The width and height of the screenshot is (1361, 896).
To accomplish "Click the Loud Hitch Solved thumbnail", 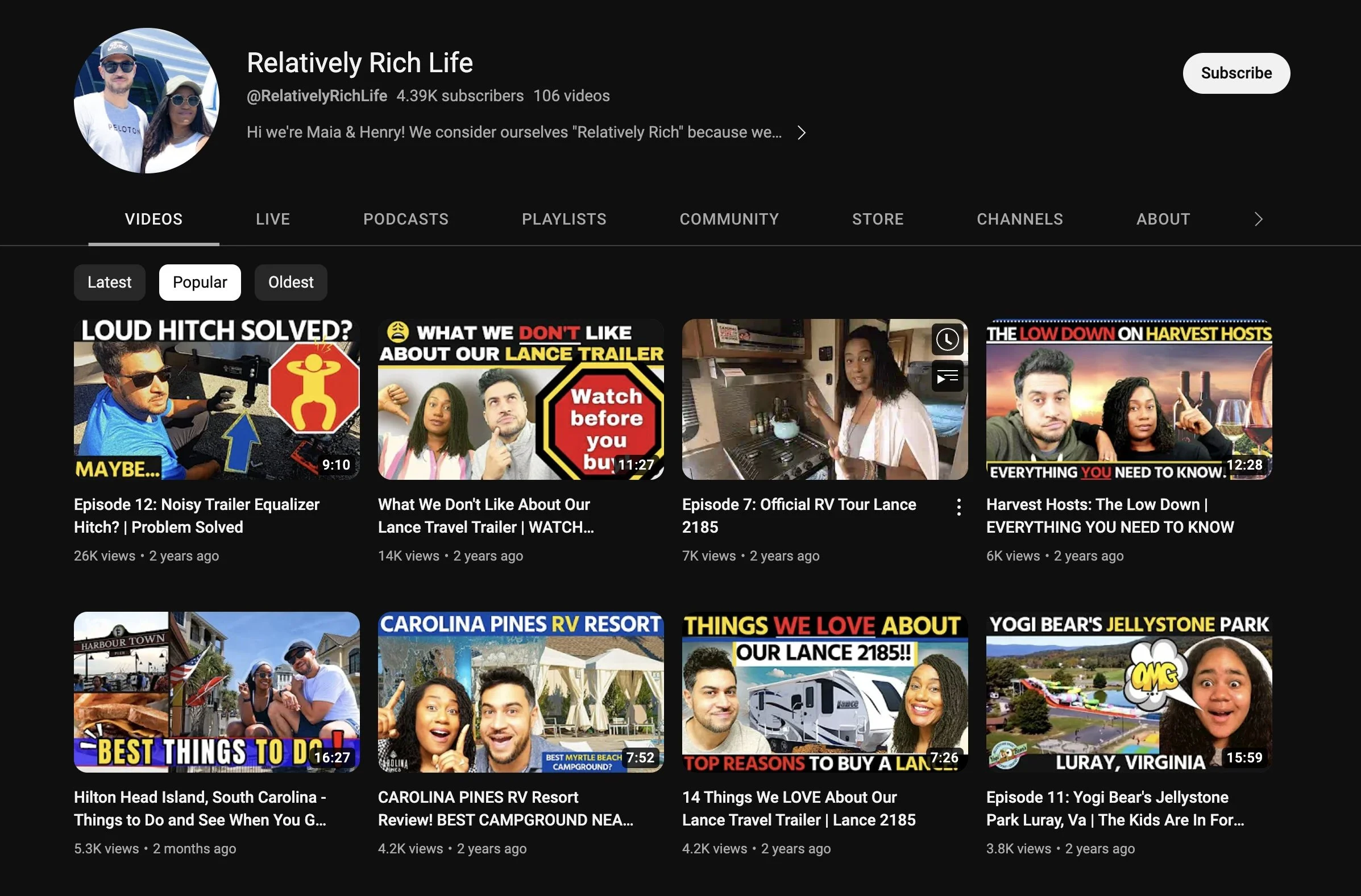I will 217,399.
